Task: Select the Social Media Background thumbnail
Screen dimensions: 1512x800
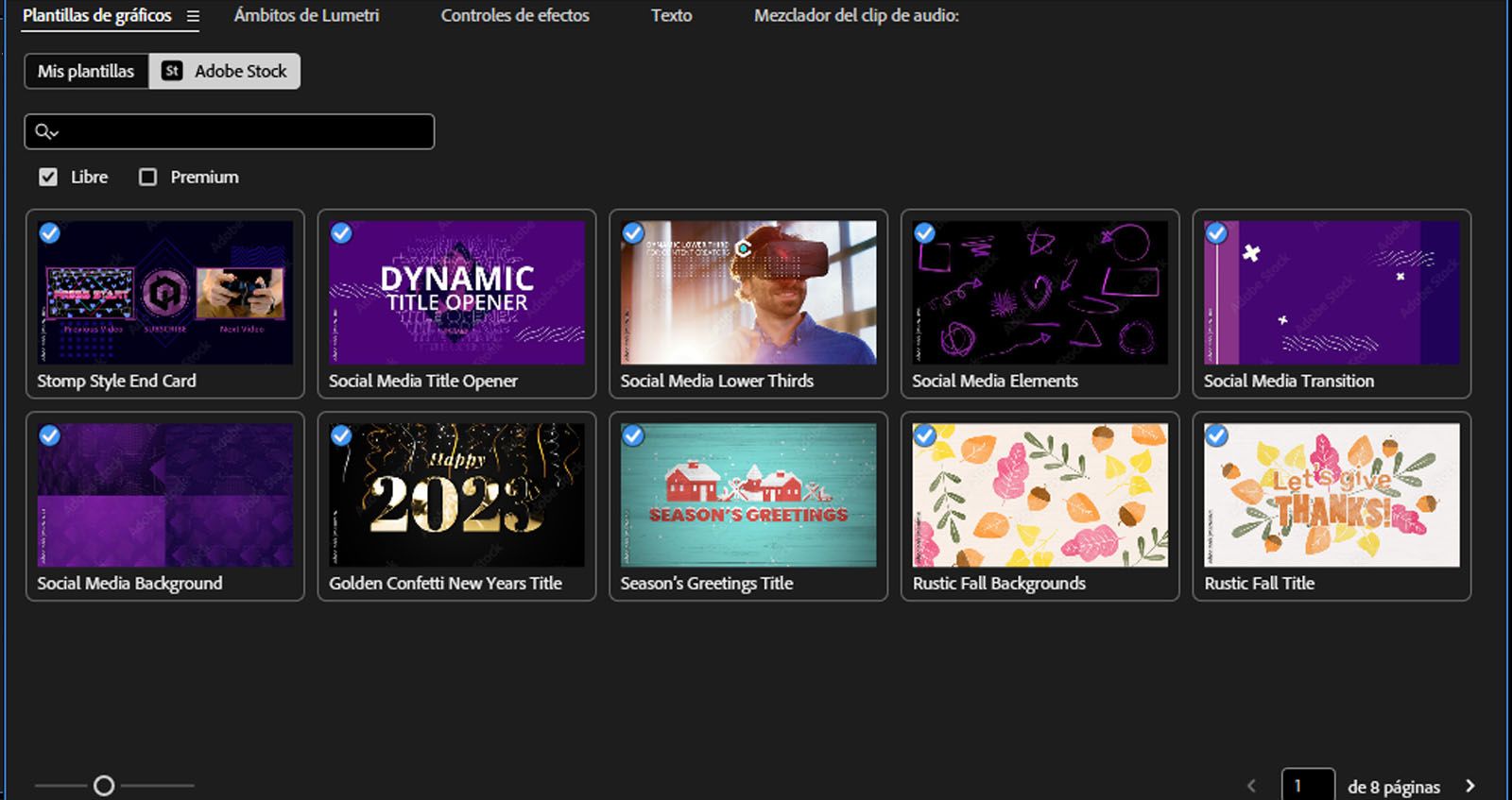Action: (x=165, y=495)
